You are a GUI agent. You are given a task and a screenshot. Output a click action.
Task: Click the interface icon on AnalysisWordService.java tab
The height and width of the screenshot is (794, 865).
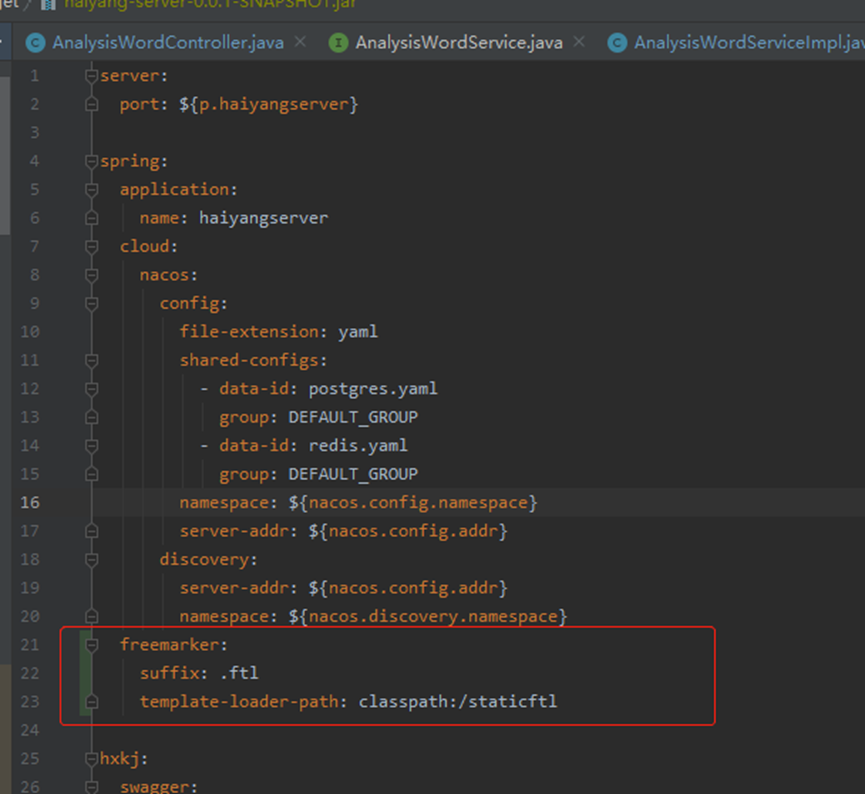(x=338, y=43)
